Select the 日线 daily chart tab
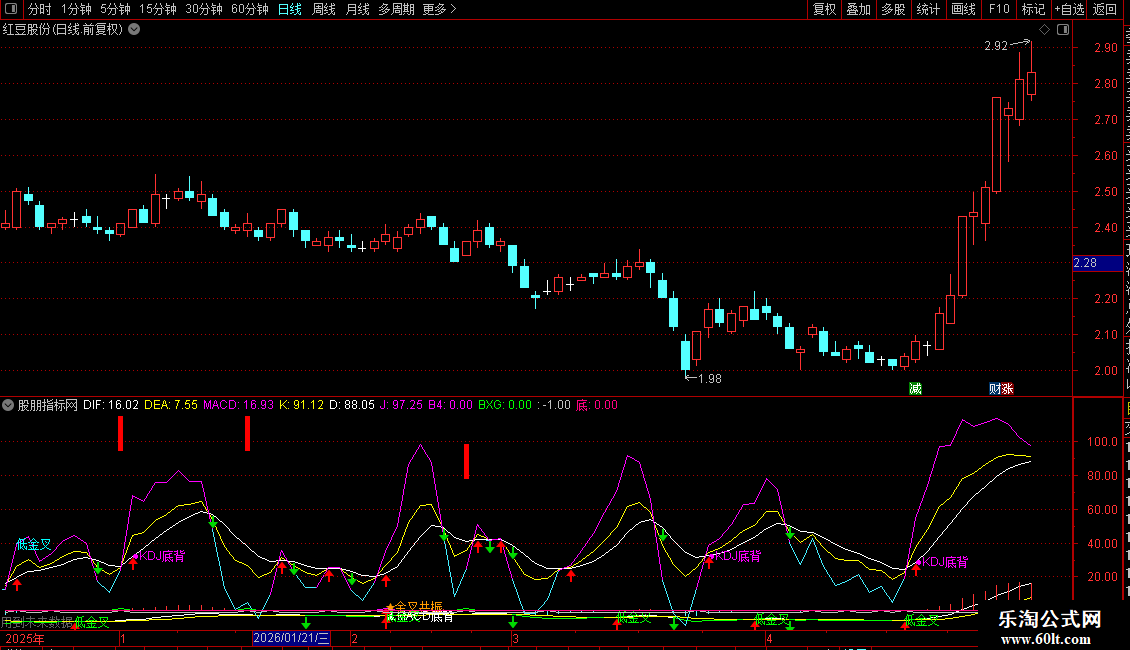 click(x=290, y=9)
